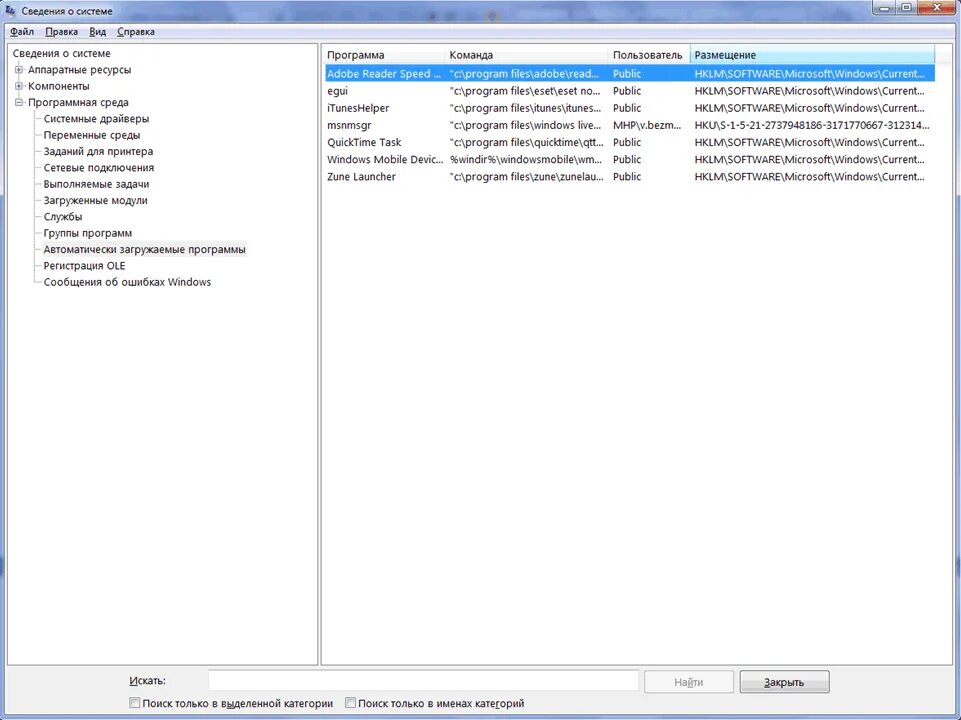Click the windows live command cell
961x720 pixels.
[x=525, y=125]
